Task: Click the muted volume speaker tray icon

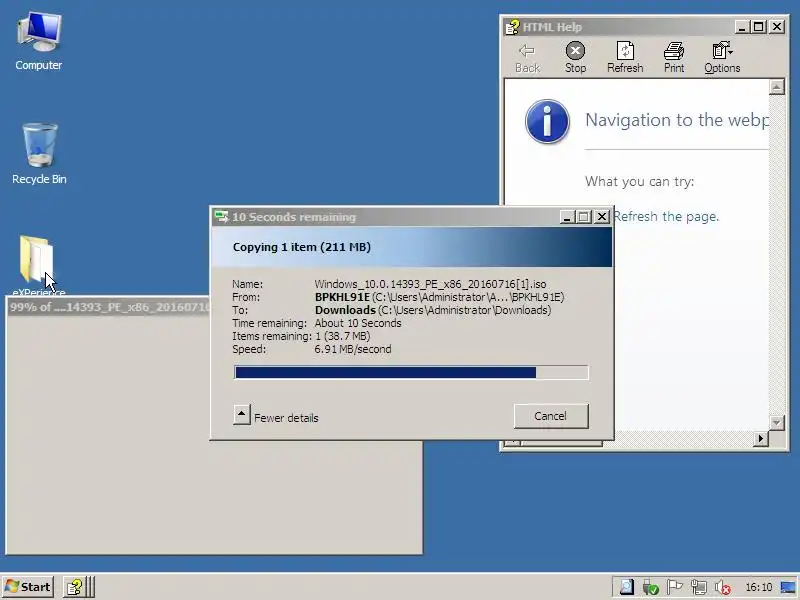Action: click(722, 587)
